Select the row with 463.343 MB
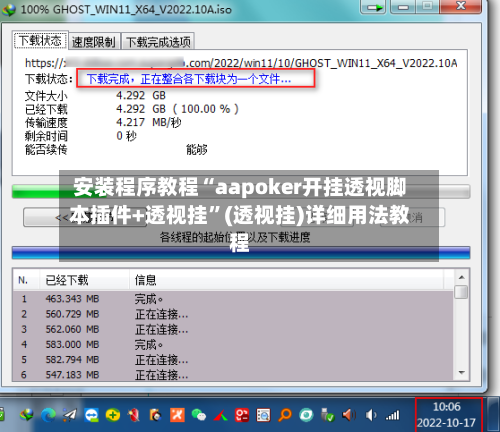This screenshot has height=432, width=500. click(233, 299)
